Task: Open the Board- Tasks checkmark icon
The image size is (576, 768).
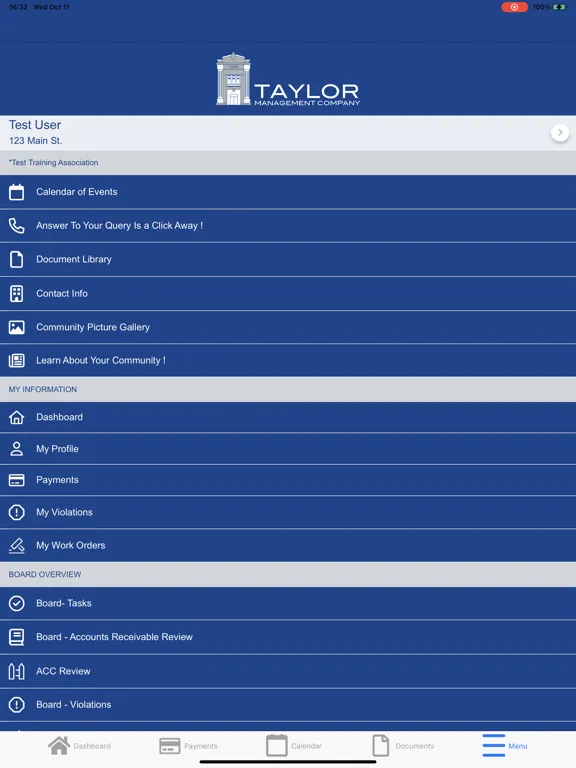Action: point(16,603)
